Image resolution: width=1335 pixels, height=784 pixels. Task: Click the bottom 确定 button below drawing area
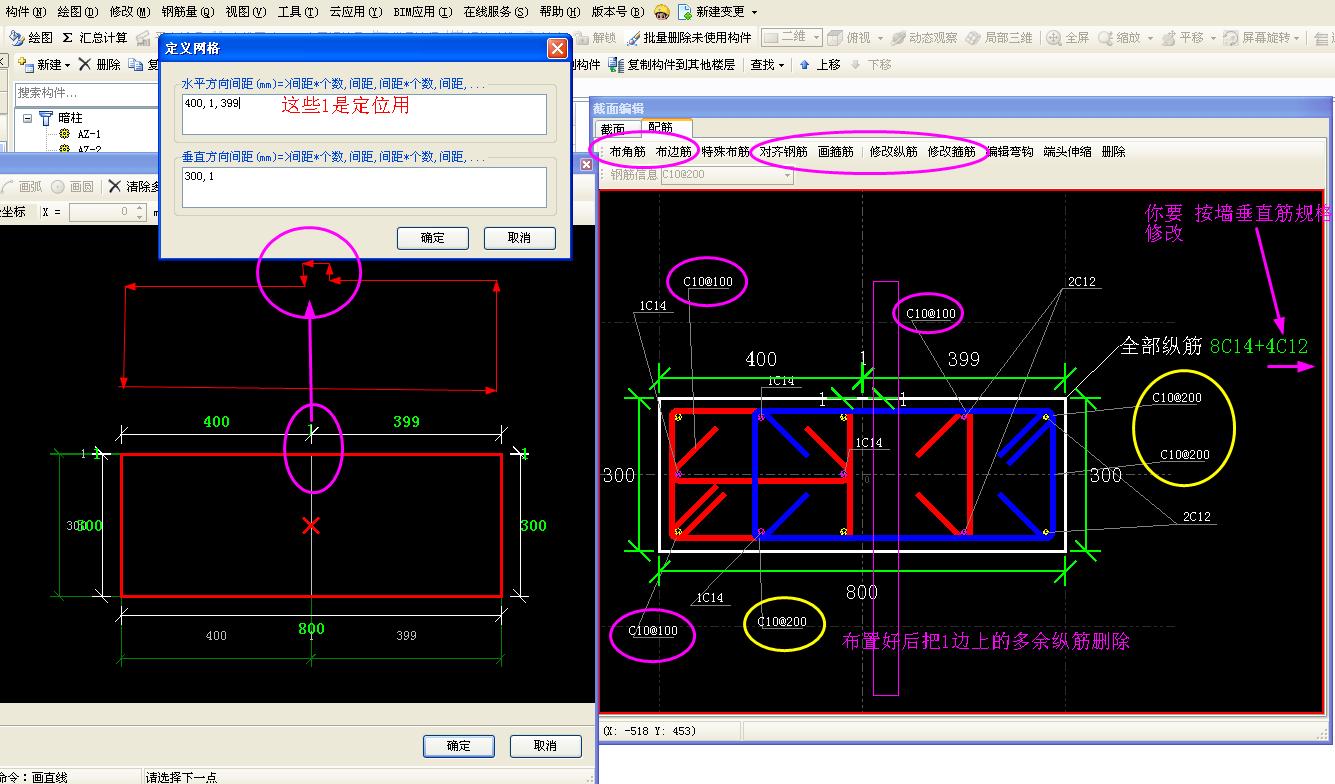tap(459, 746)
